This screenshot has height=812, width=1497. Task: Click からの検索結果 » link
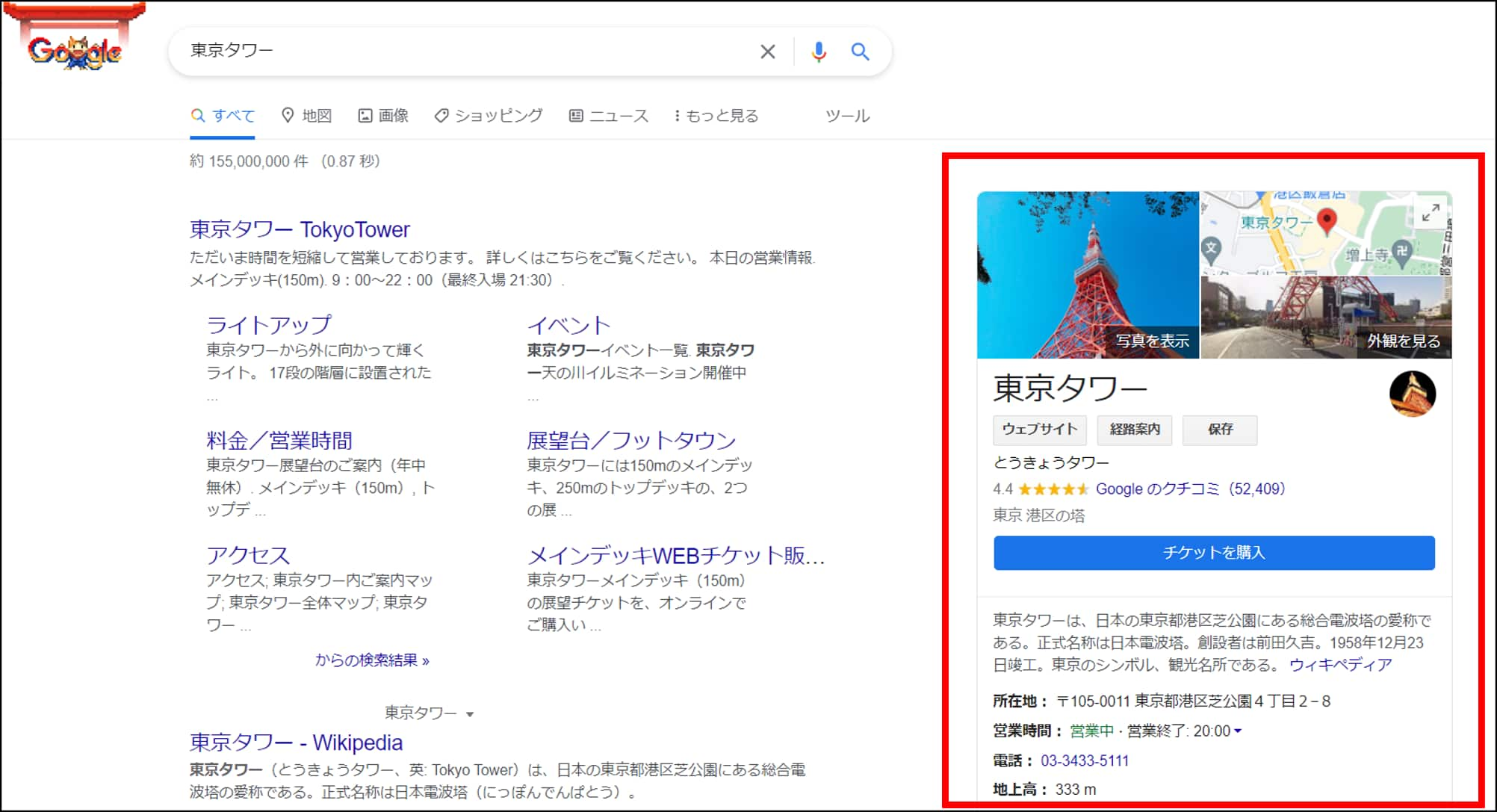point(372,660)
